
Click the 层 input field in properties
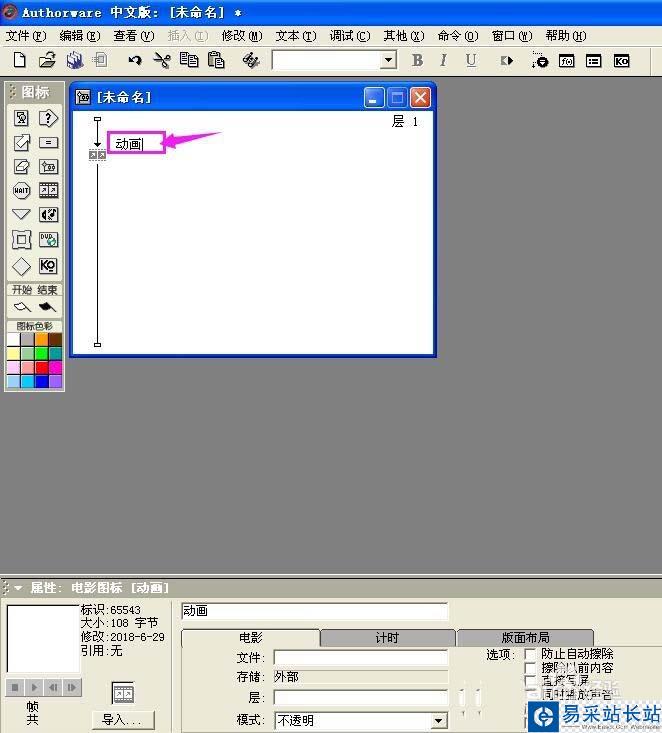point(361,697)
